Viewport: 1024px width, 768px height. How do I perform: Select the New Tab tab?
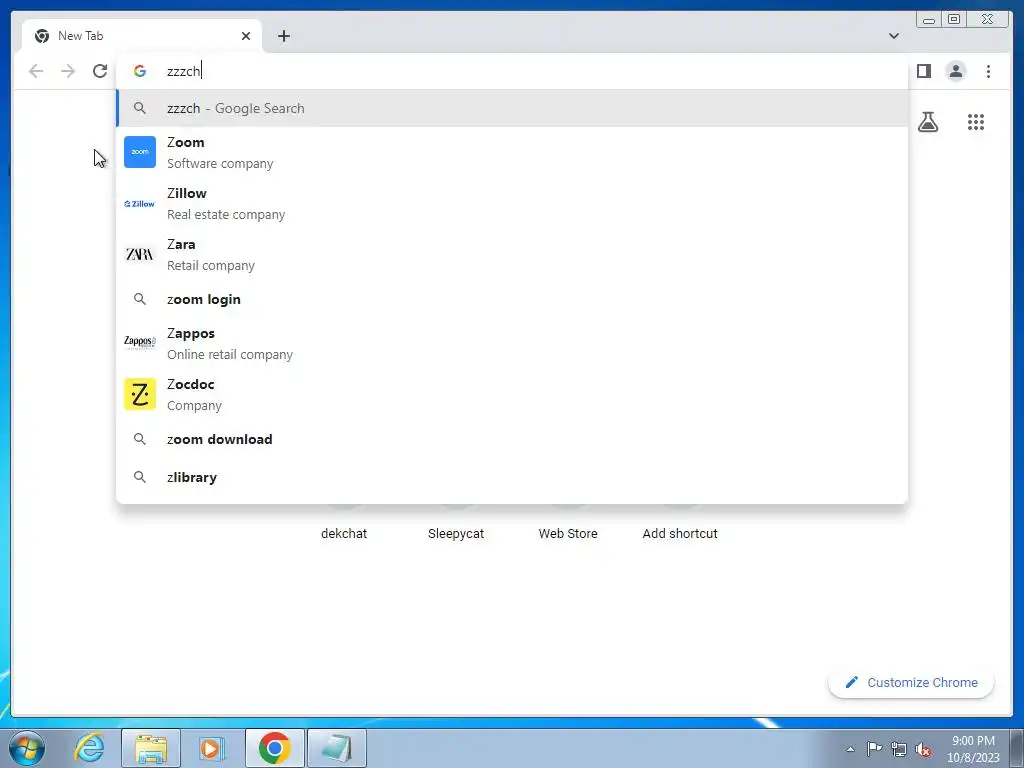[x=142, y=36]
